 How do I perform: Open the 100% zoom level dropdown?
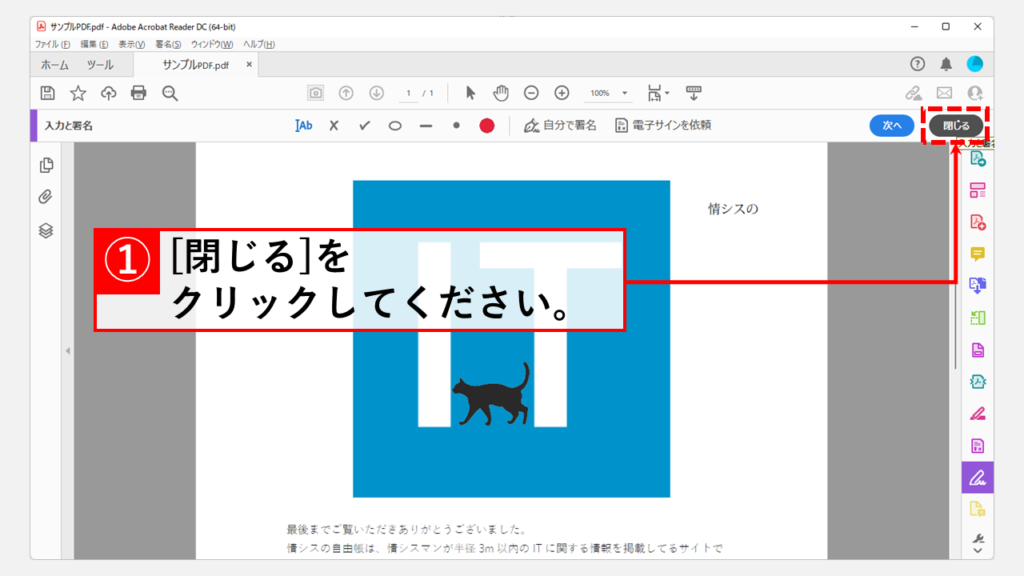coord(606,93)
